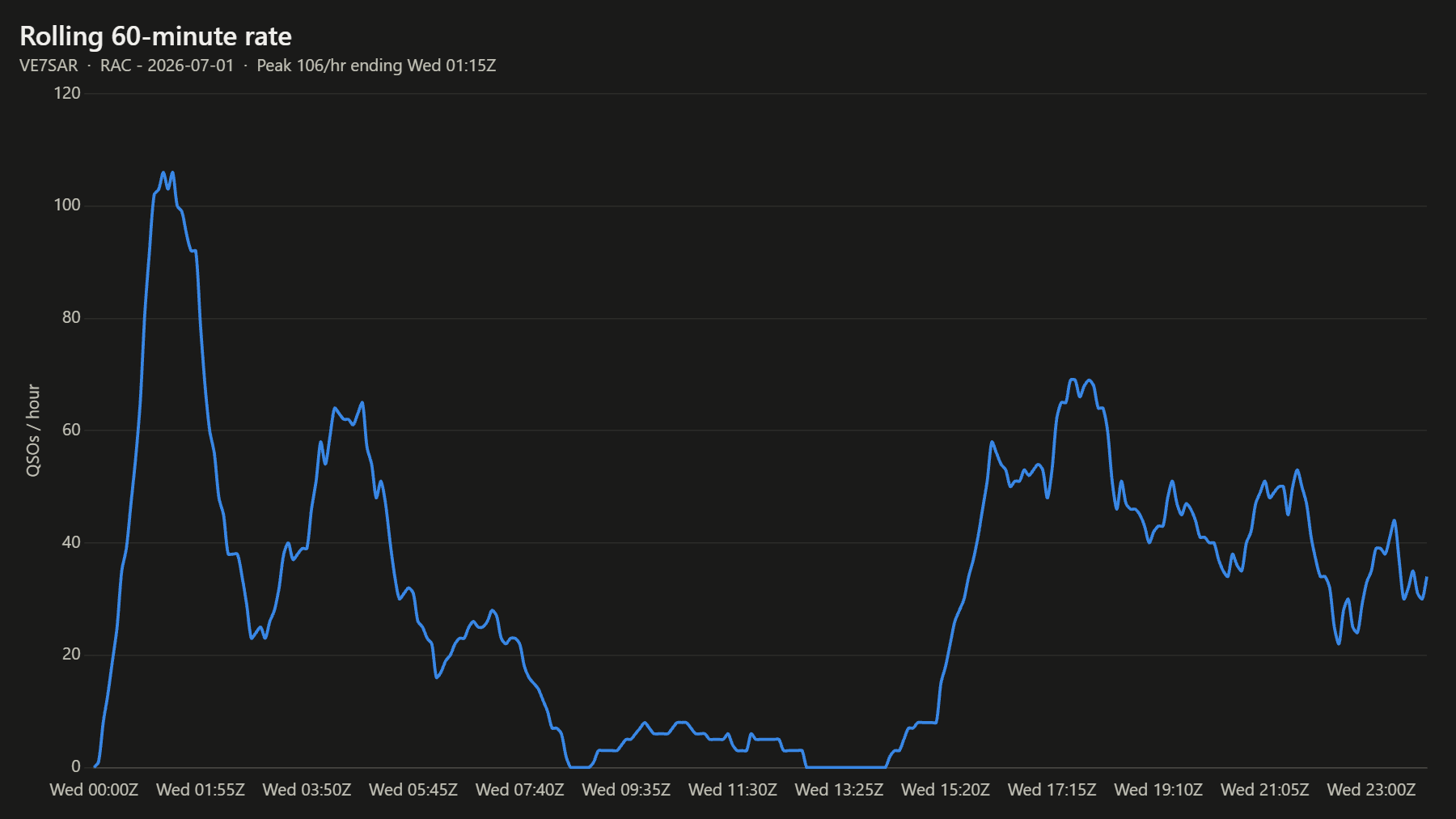
Task: Click the x-axis label "Wed 09:35Z"
Action: (626, 790)
